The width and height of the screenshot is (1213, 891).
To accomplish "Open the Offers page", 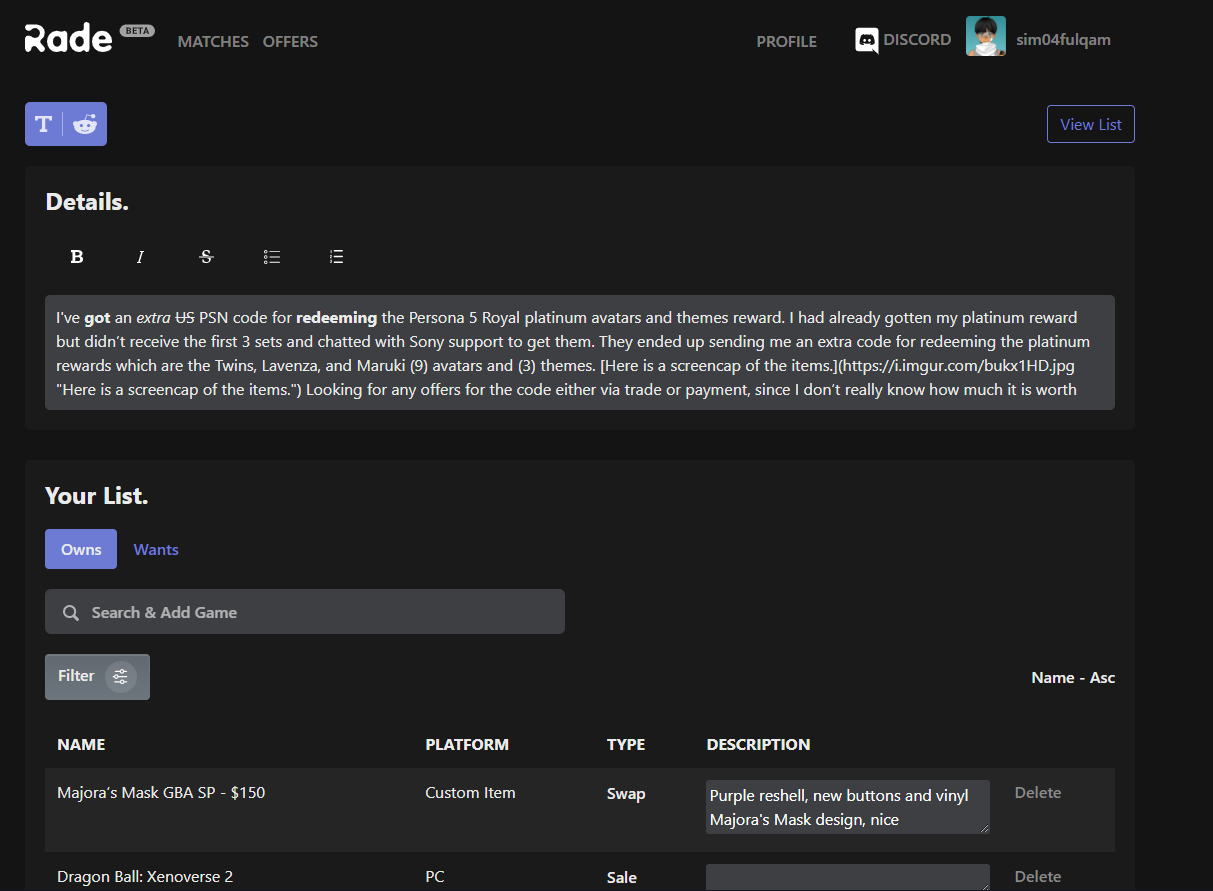I will (290, 41).
